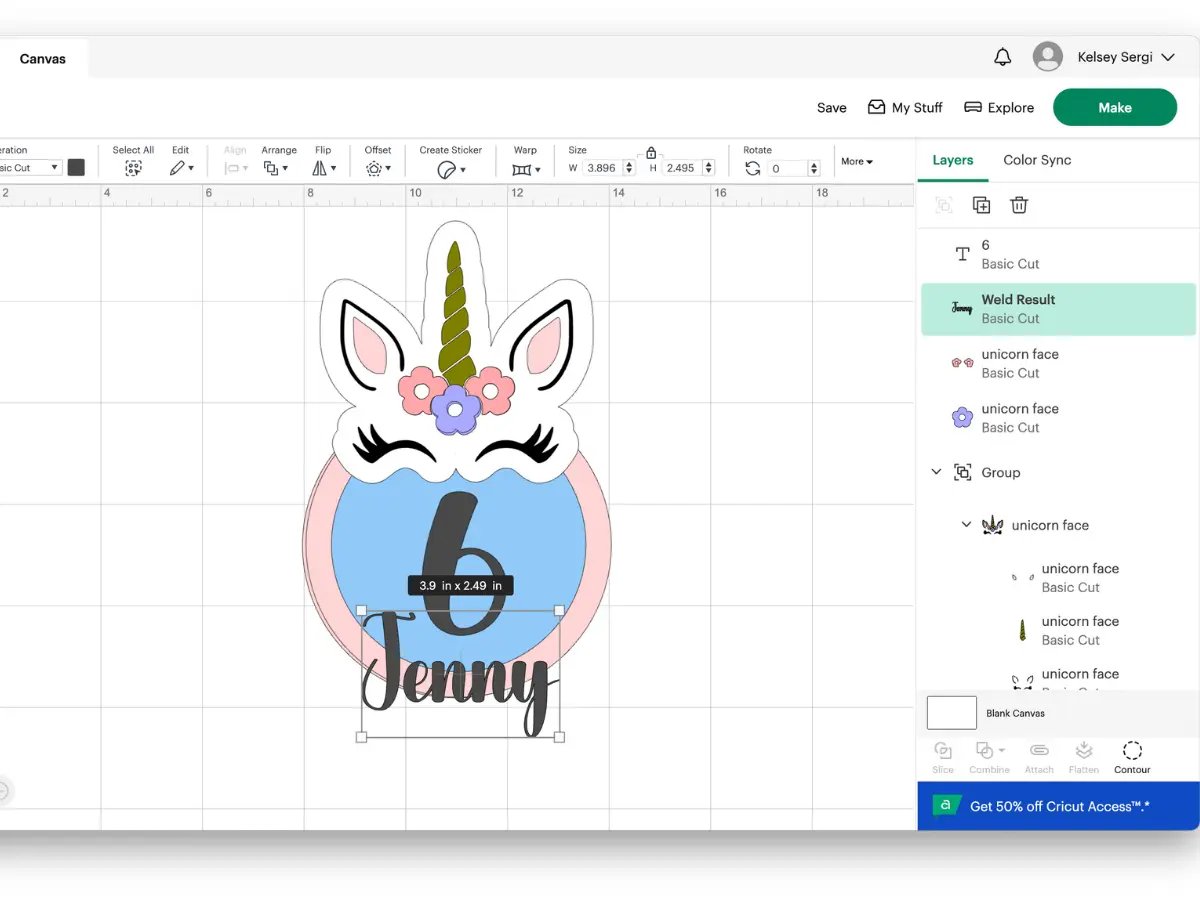The height and width of the screenshot is (900, 1200).
Task: Click the Contour tool
Action: 1132,757
